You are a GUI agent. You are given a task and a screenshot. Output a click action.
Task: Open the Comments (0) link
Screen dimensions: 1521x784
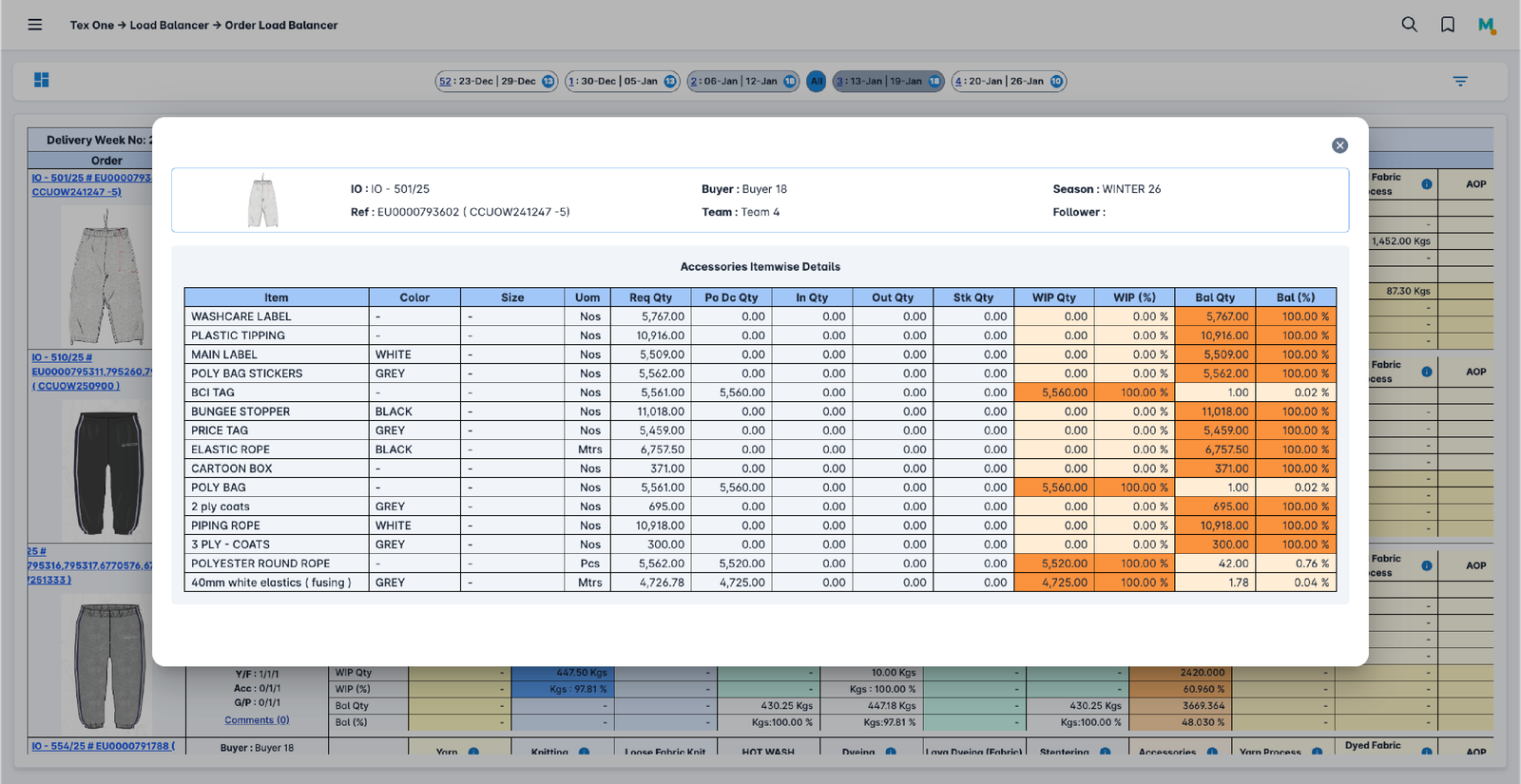click(257, 720)
